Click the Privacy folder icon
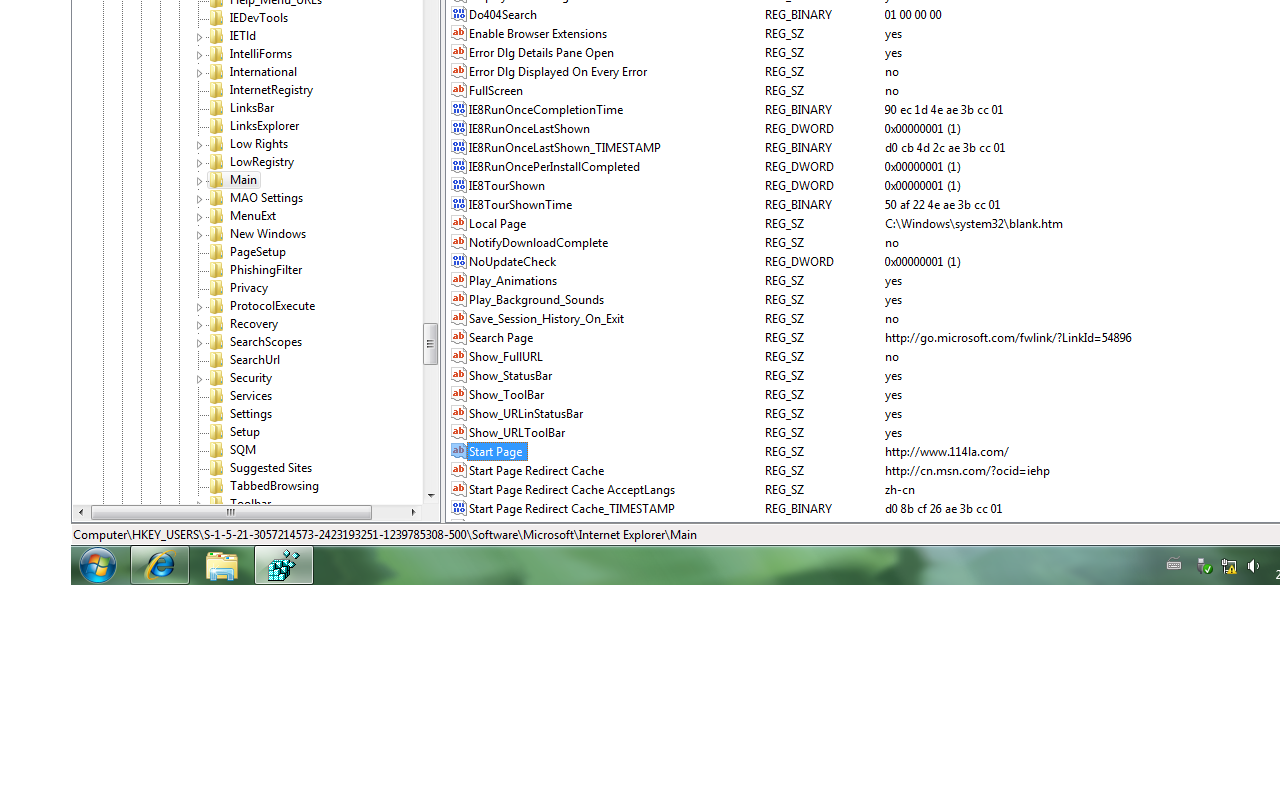This screenshot has height=800, width=1280. coord(216,288)
